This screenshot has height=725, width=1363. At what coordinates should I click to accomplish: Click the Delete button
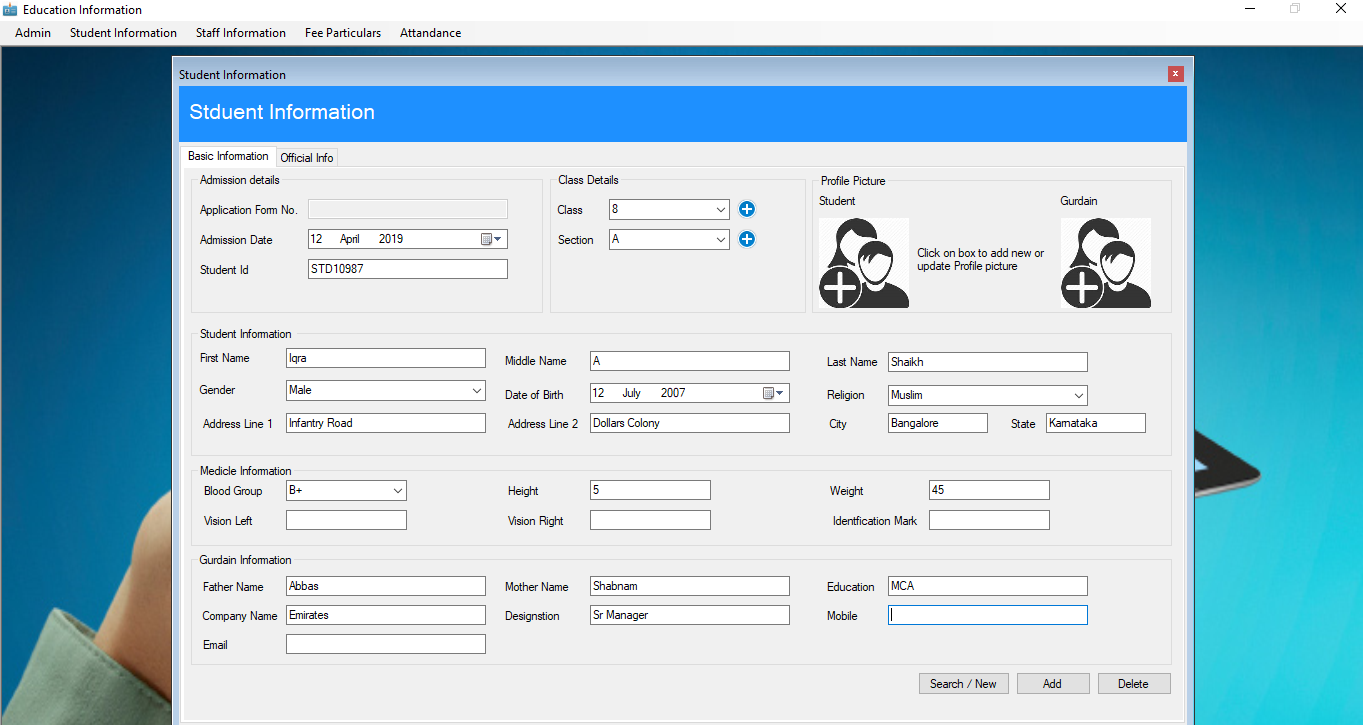point(1134,684)
